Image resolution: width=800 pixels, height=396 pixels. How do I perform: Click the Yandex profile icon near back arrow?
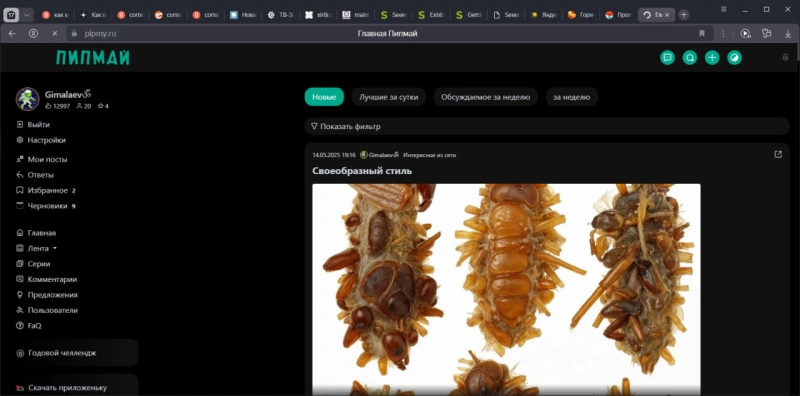[x=34, y=34]
